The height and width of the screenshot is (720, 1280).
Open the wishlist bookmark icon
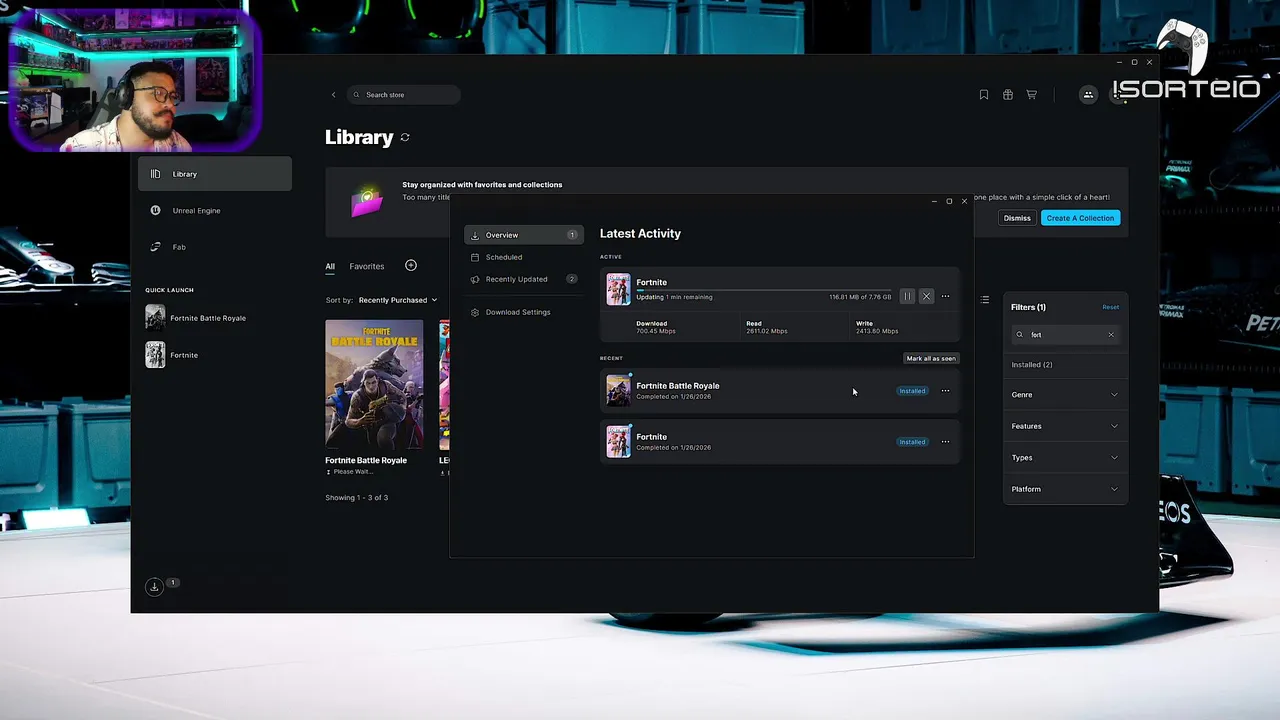pyautogui.click(x=984, y=95)
